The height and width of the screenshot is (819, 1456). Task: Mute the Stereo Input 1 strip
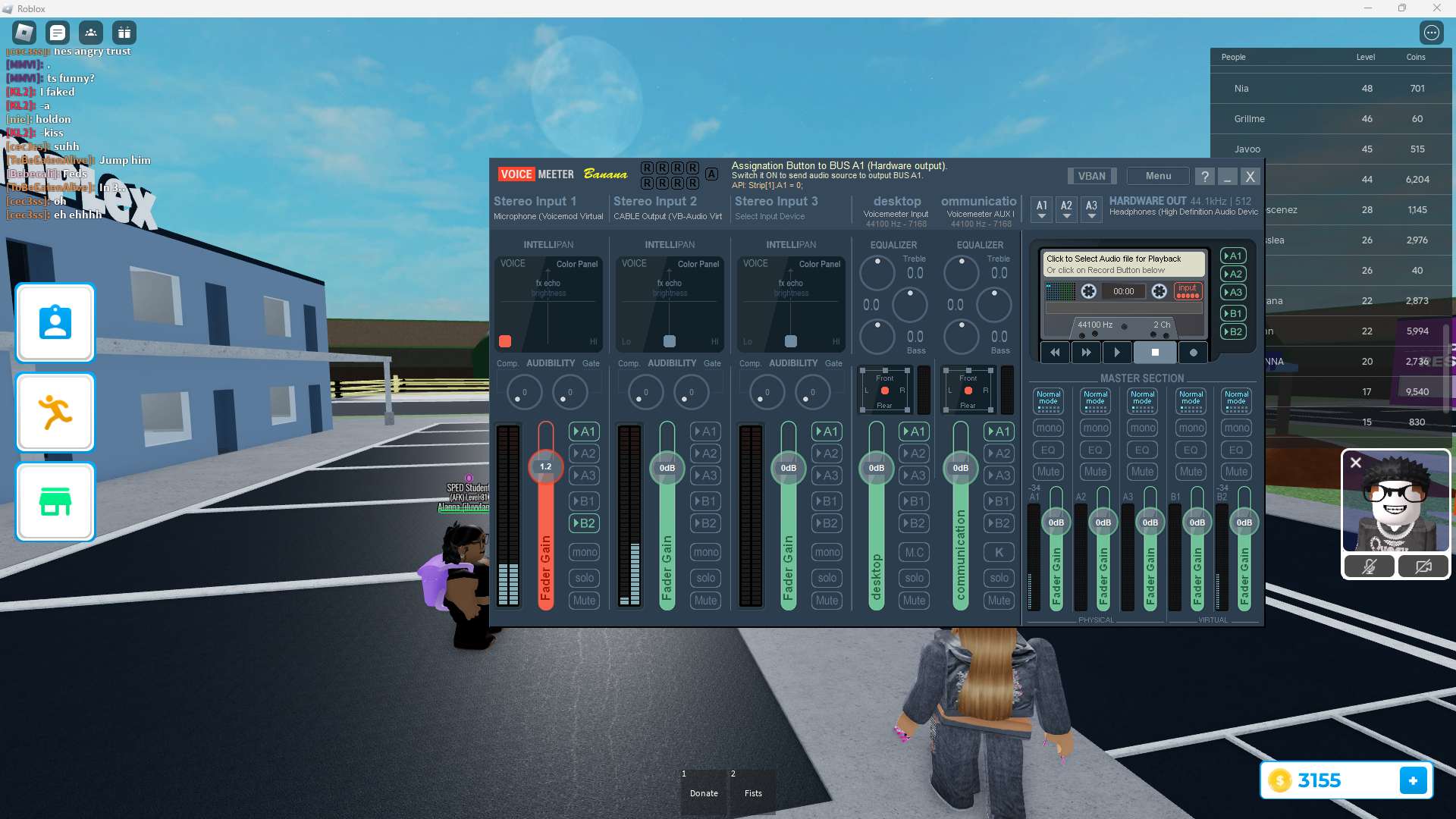(x=585, y=601)
